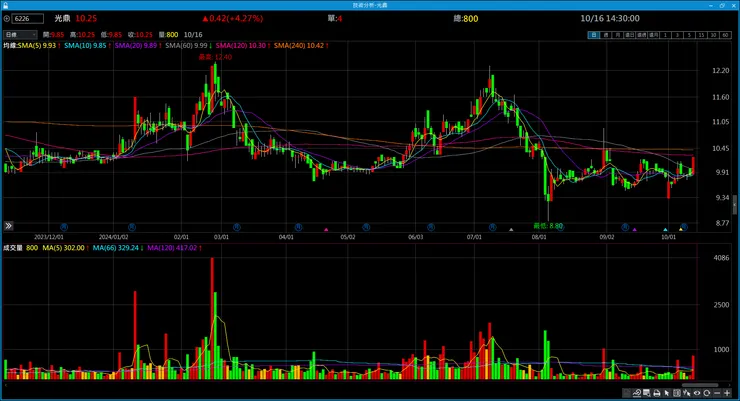Choose the 5-minute interval button

pos(689,35)
